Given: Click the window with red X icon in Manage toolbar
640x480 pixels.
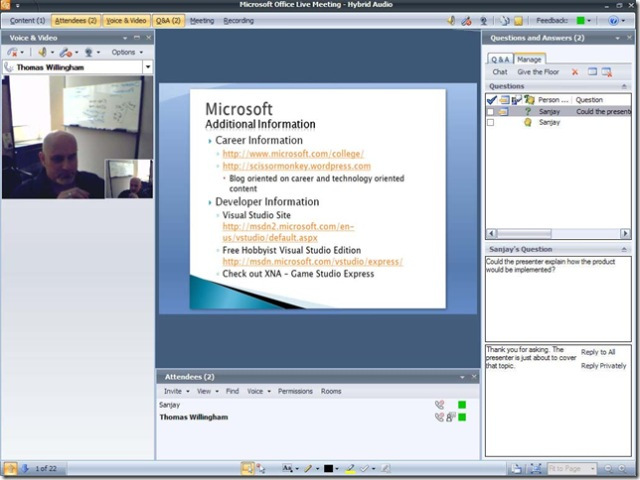Looking at the screenshot, I should point(607,72).
